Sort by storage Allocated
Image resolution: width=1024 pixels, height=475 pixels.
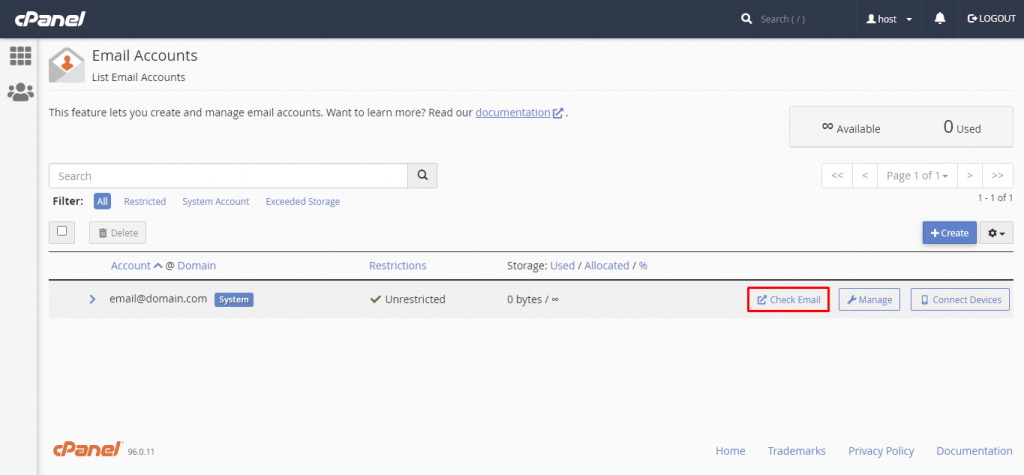(x=607, y=265)
